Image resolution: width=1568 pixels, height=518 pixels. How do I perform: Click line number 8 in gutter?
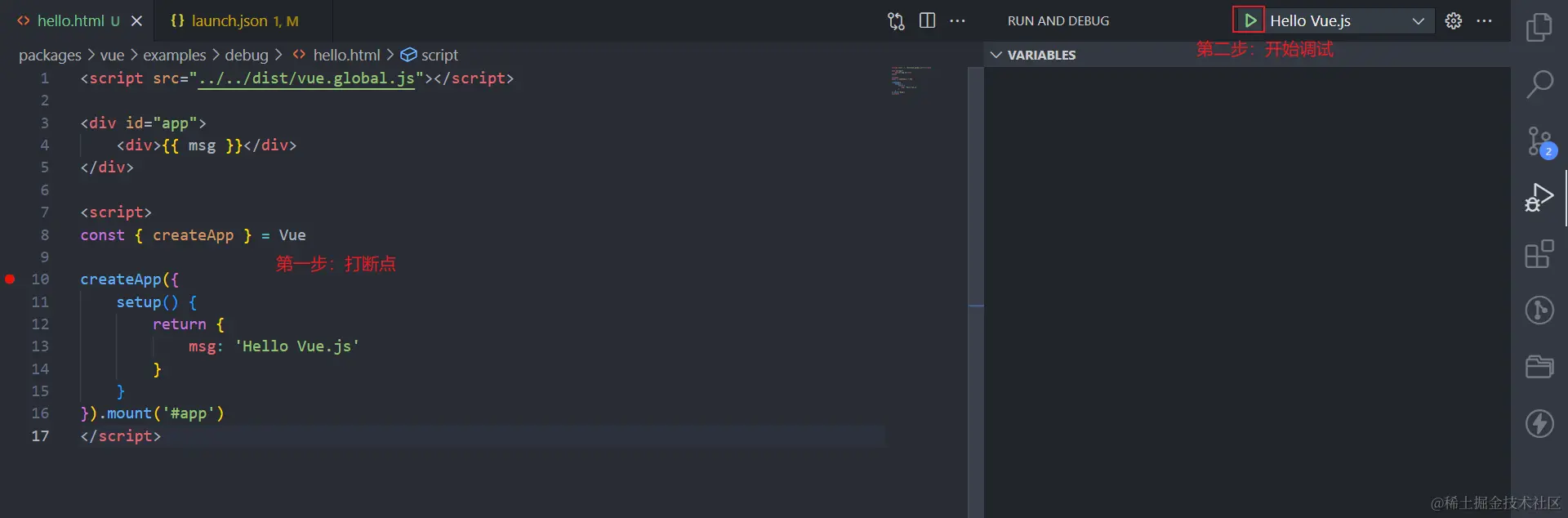45,235
